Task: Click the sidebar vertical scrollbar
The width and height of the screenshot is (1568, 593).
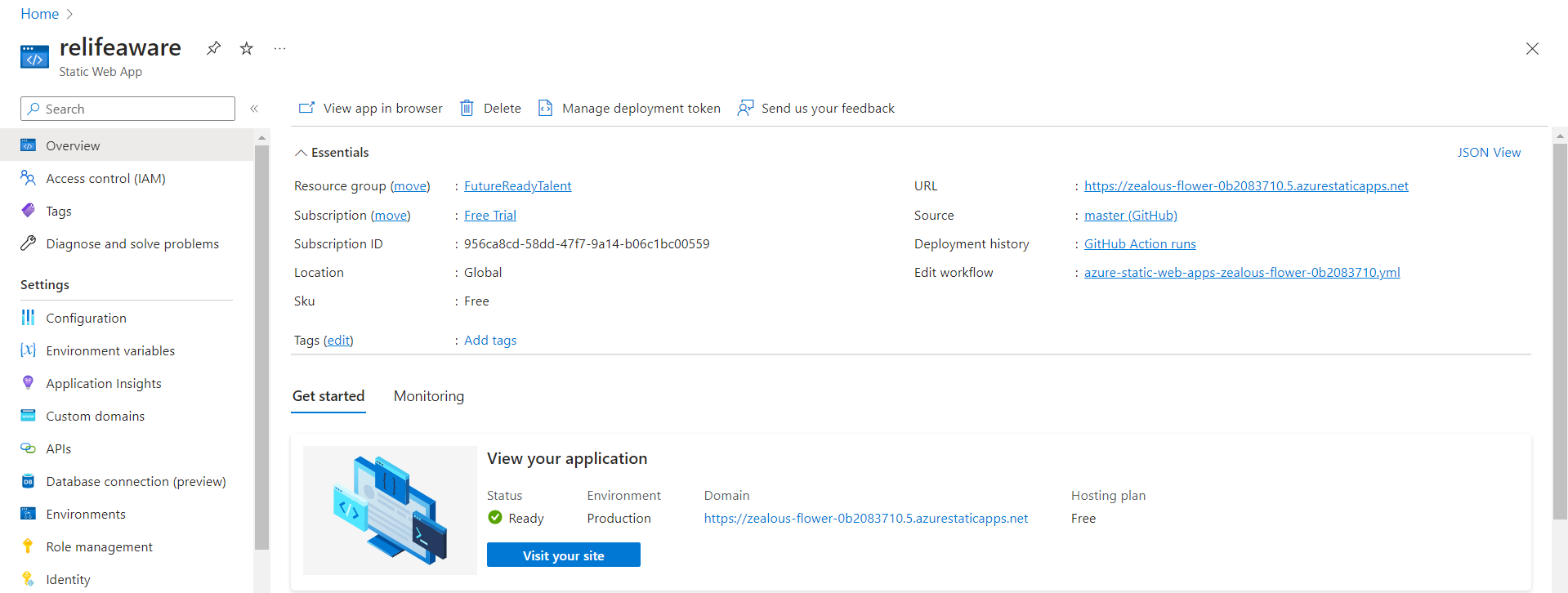Action: click(261, 347)
